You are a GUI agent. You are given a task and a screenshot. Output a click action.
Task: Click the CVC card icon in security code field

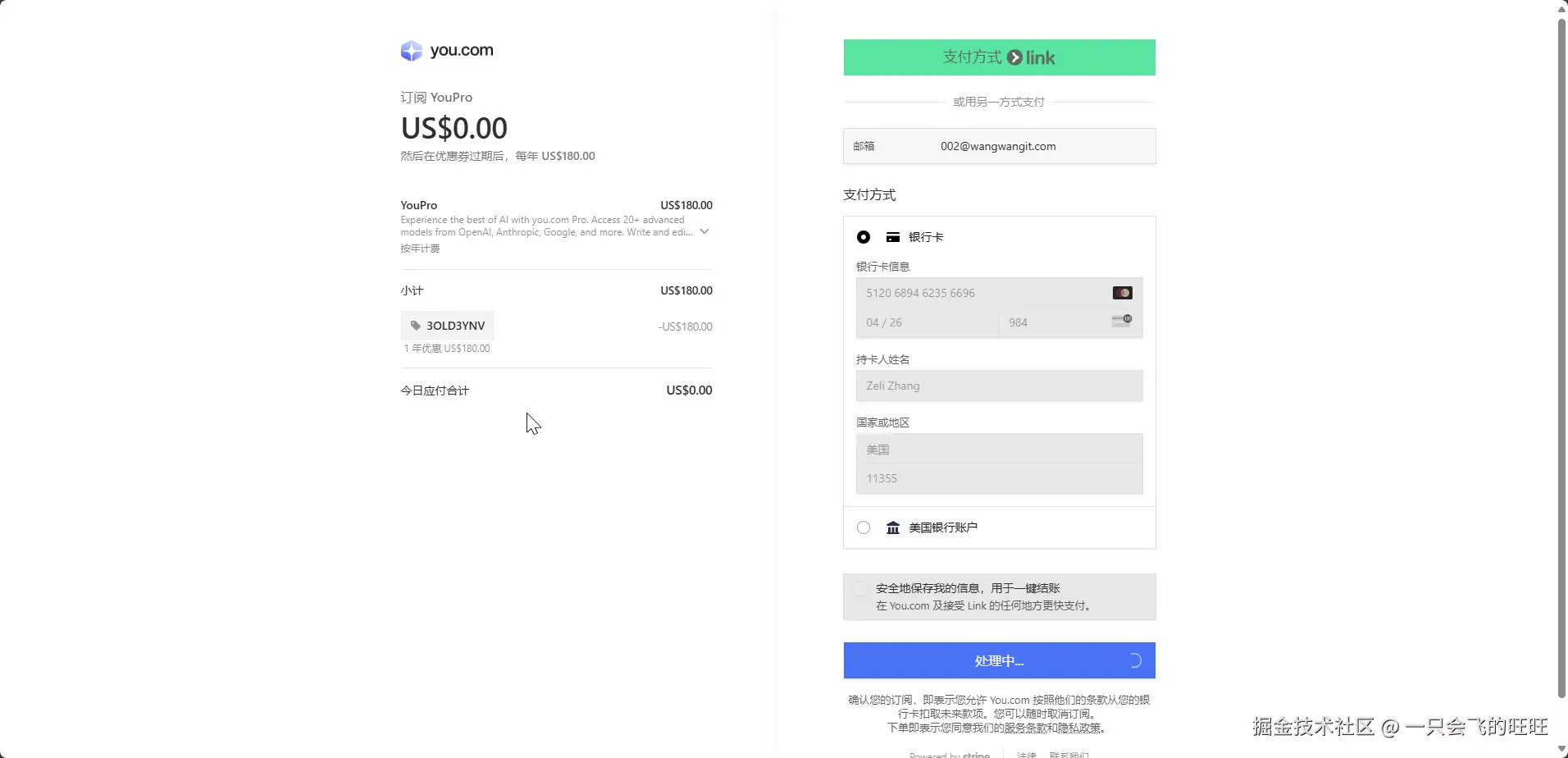click(1121, 321)
